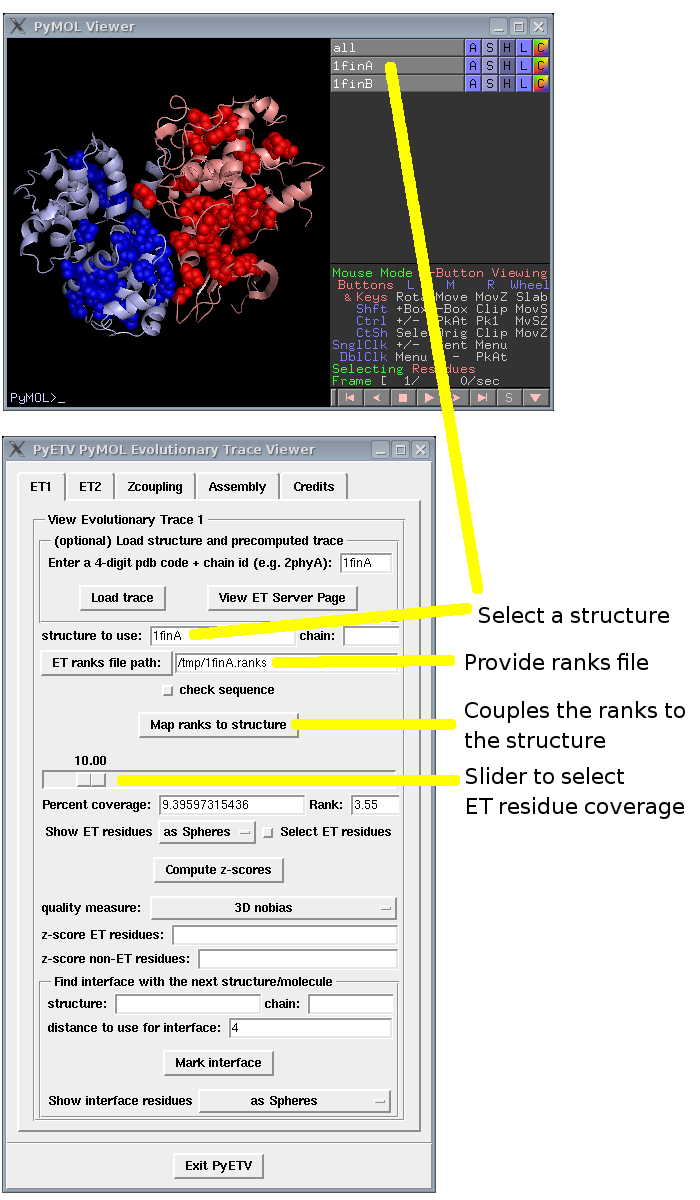Screen dimensions: 700x1200
Task: Open the Show menu for object all
Action: (490, 48)
